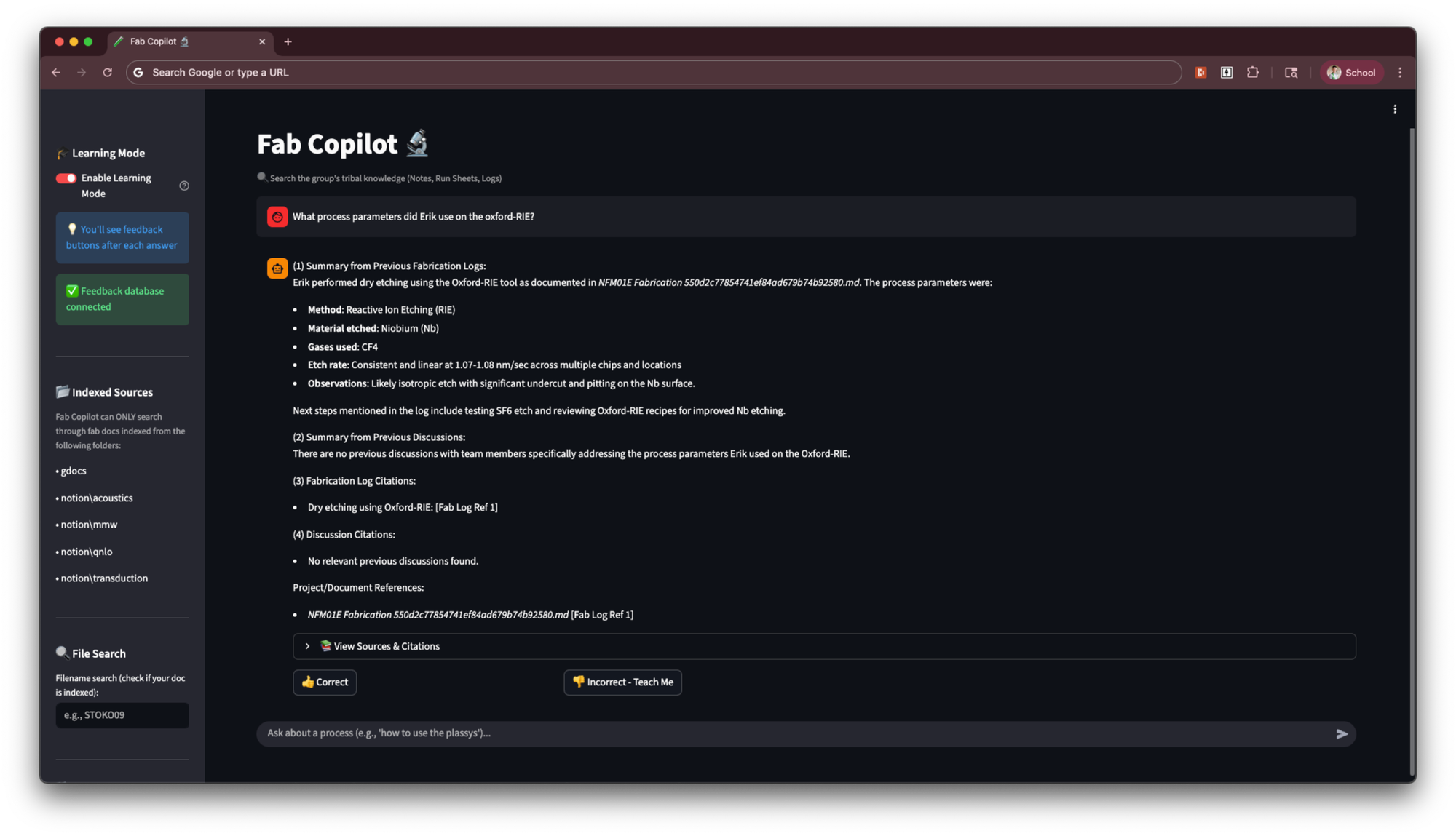Open a new browser tab

tap(288, 42)
